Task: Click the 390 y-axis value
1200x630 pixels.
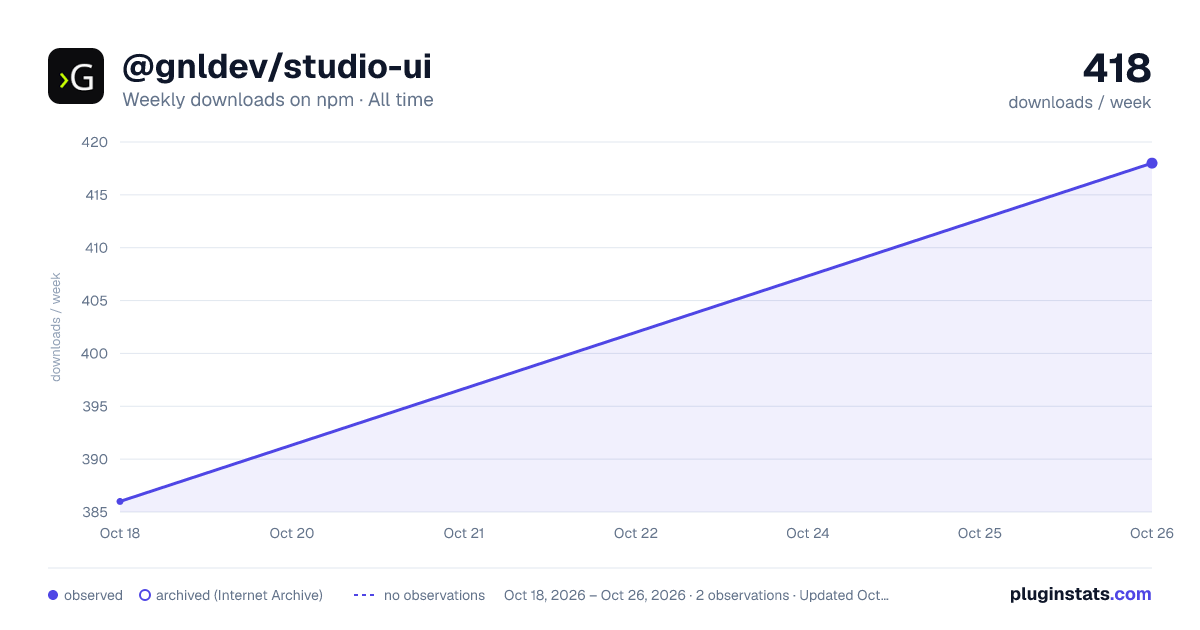Action: tap(96, 460)
